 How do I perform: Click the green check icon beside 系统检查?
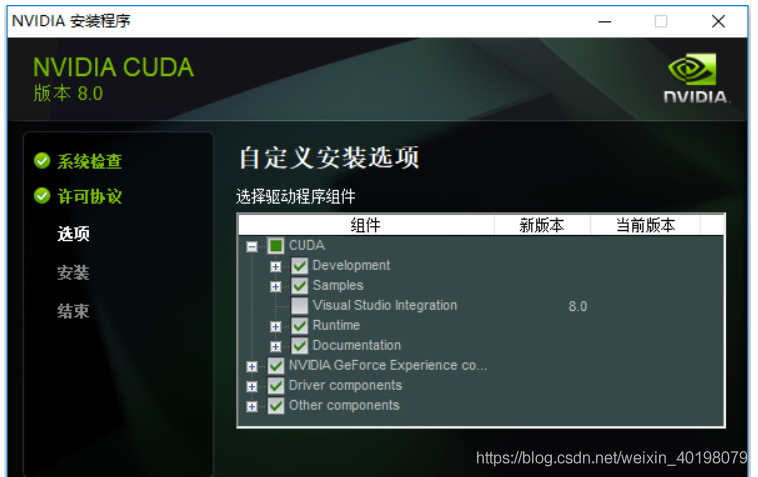[42, 161]
